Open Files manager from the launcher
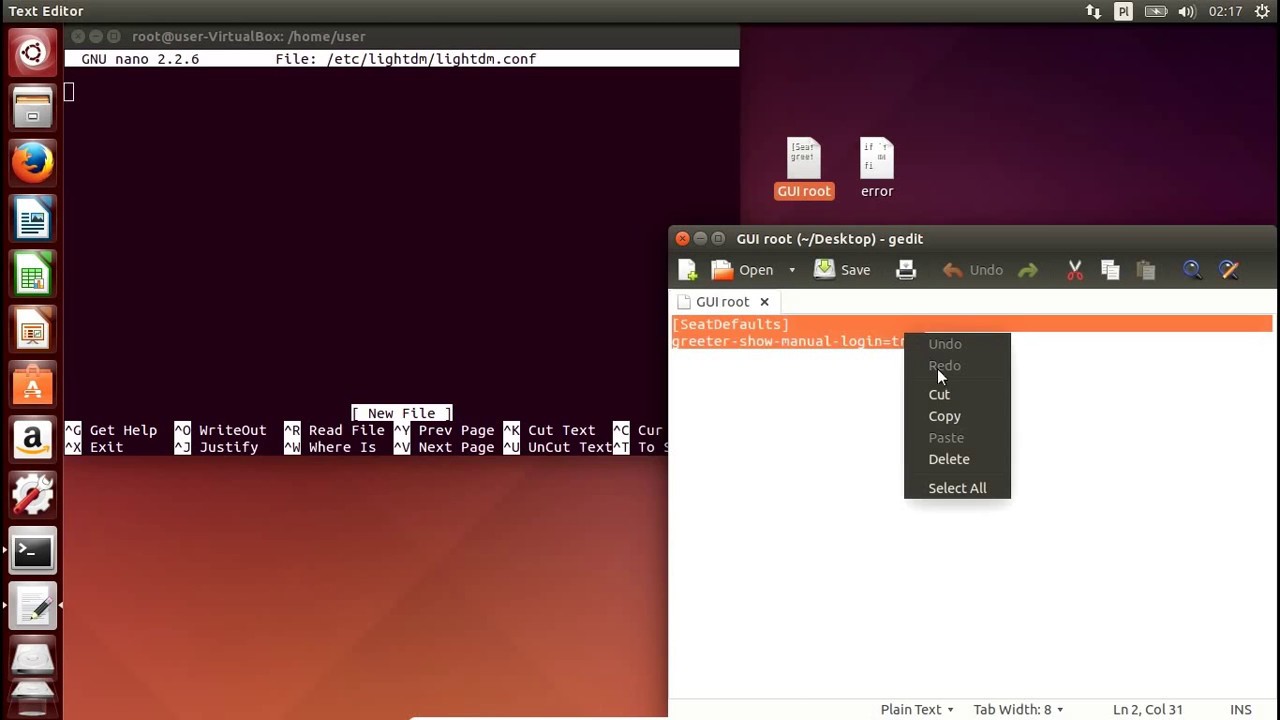The height and width of the screenshot is (720, 1280). point(32,108)
